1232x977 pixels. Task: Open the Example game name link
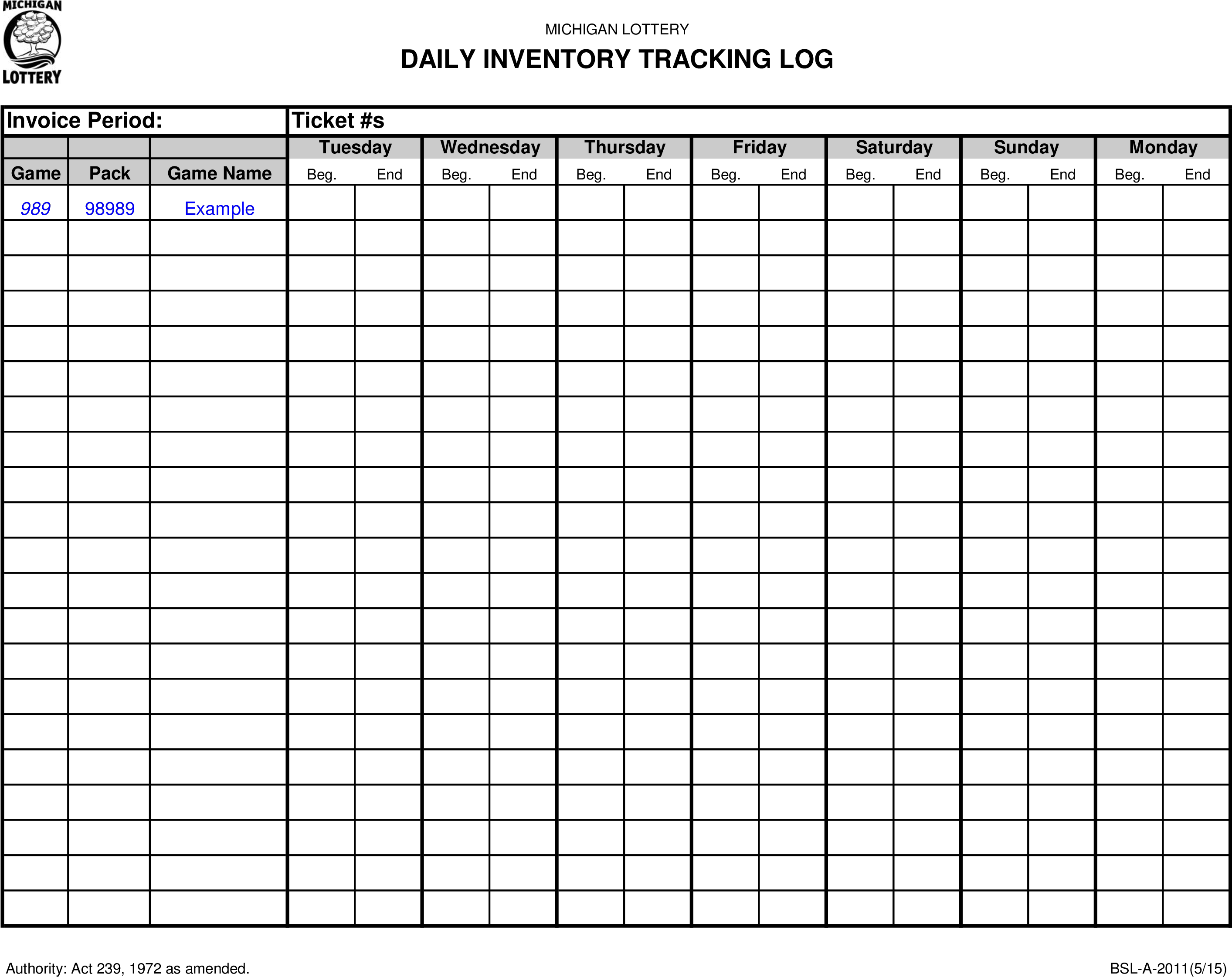(x=219, y=209)
